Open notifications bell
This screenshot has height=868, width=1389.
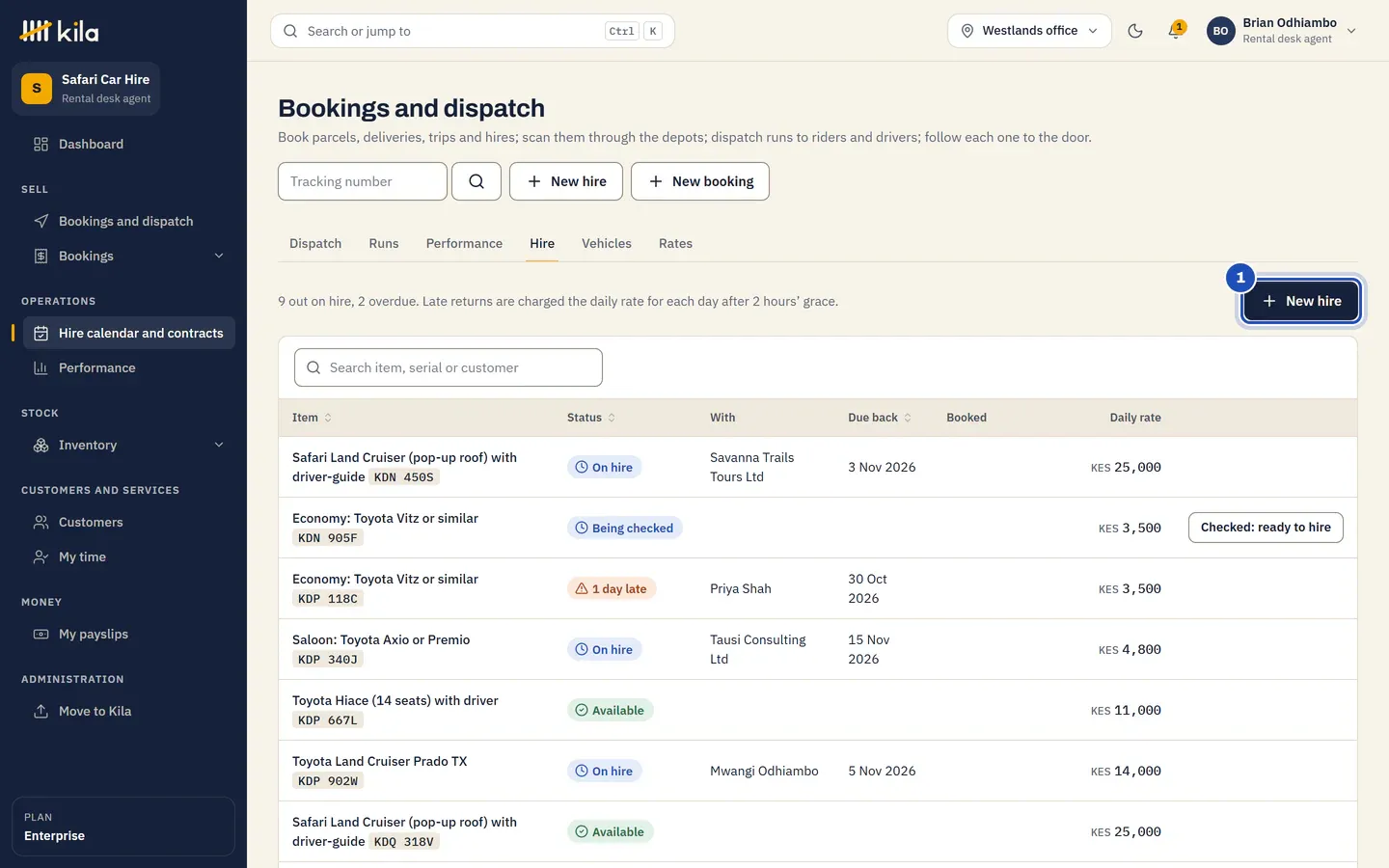pos(1175,31)
